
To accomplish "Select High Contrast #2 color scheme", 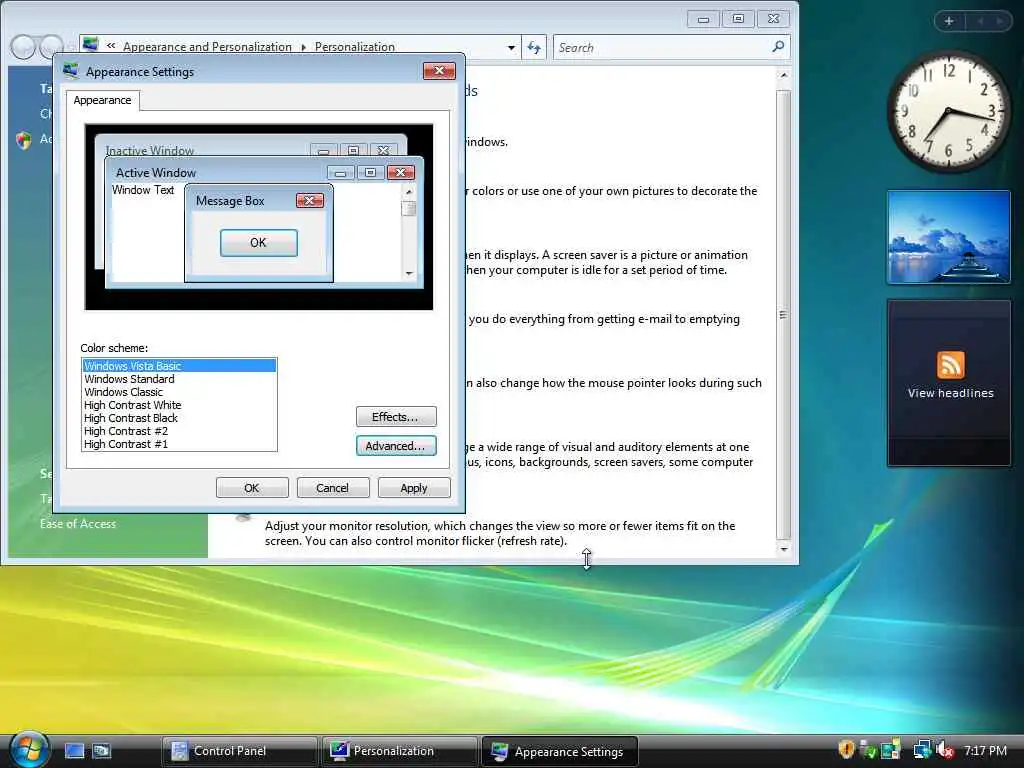I will [179, 431].
